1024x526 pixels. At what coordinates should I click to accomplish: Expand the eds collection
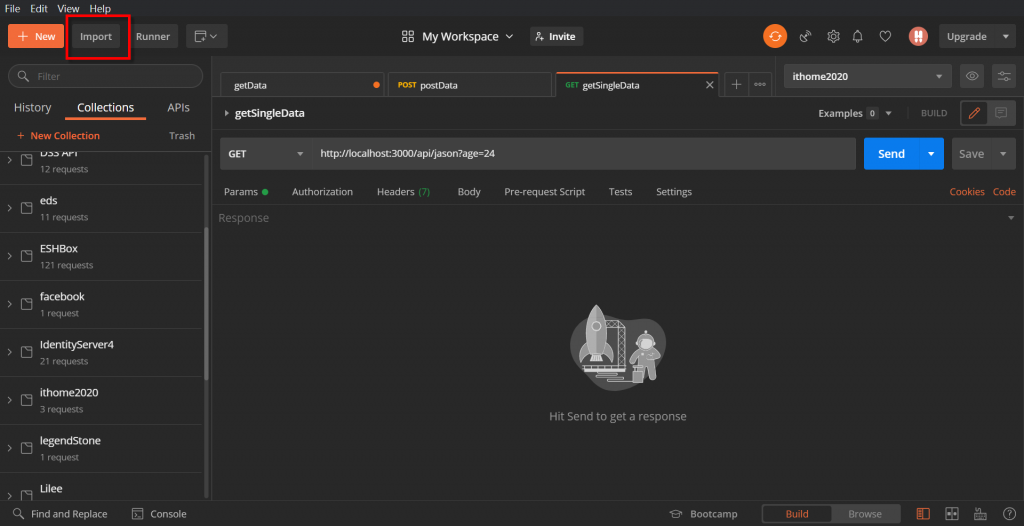point(10,208)
